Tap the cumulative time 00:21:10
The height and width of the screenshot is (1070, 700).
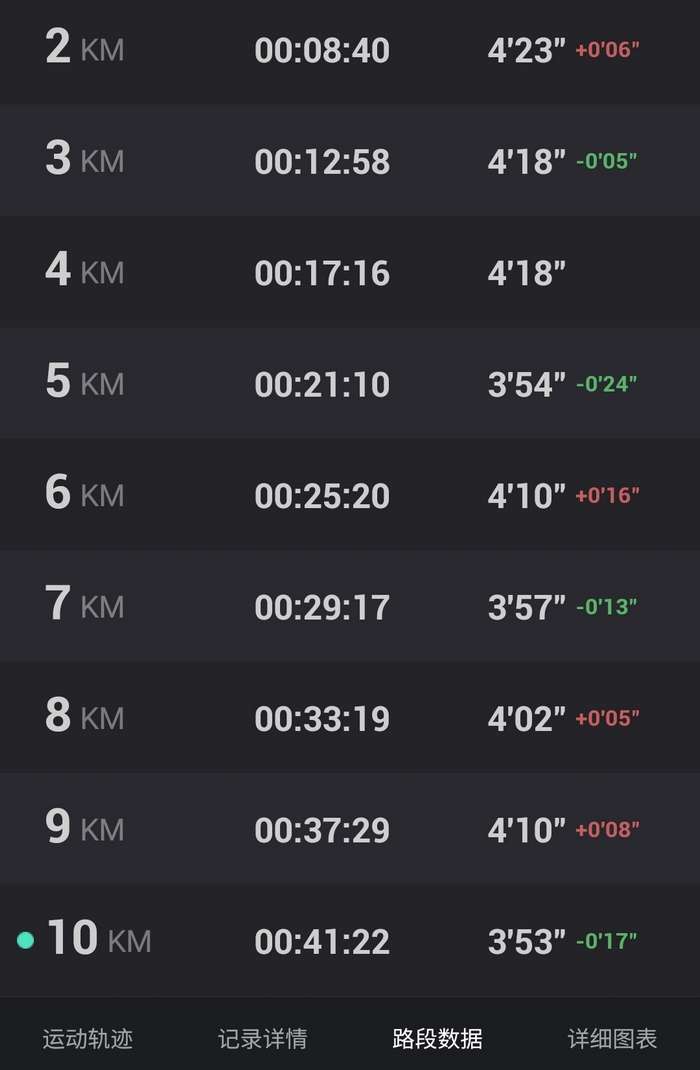click(x=322, y=384)
